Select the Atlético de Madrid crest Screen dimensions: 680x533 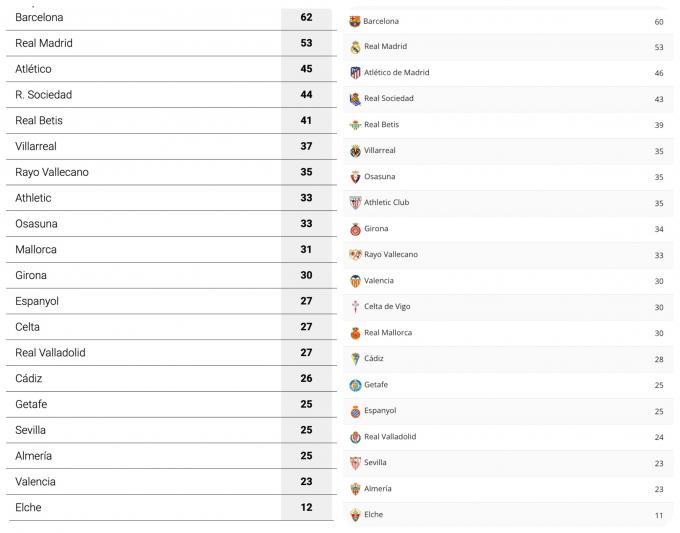tap(355, 73)
